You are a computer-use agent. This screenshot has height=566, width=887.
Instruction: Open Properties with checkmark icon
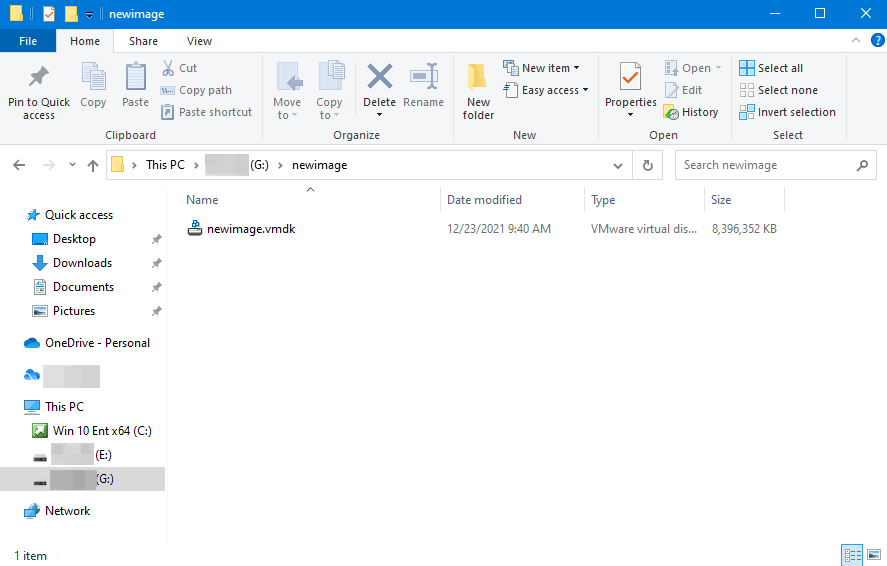[x=631, y=76]
